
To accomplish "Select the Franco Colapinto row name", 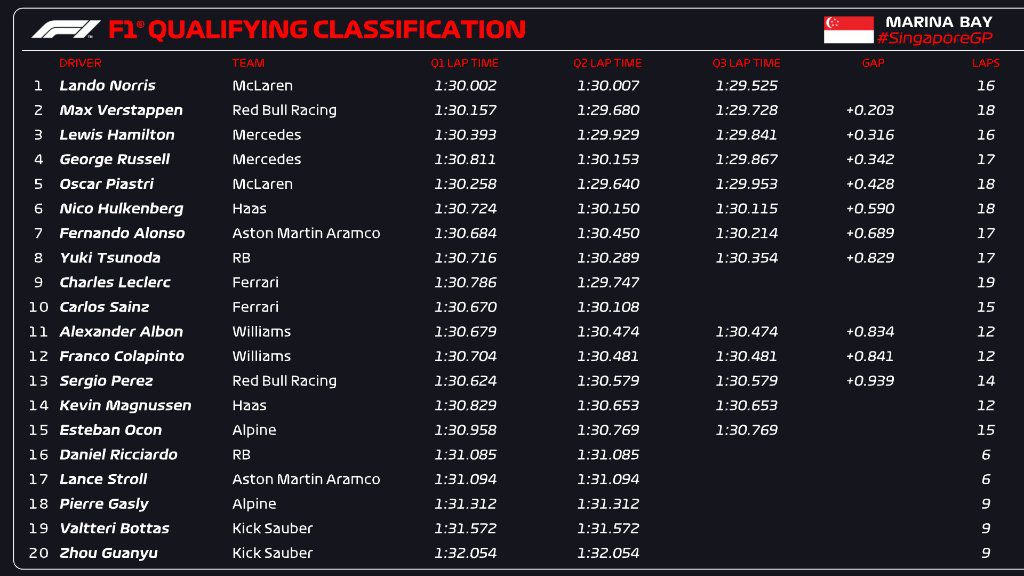I will pos(121,356).
